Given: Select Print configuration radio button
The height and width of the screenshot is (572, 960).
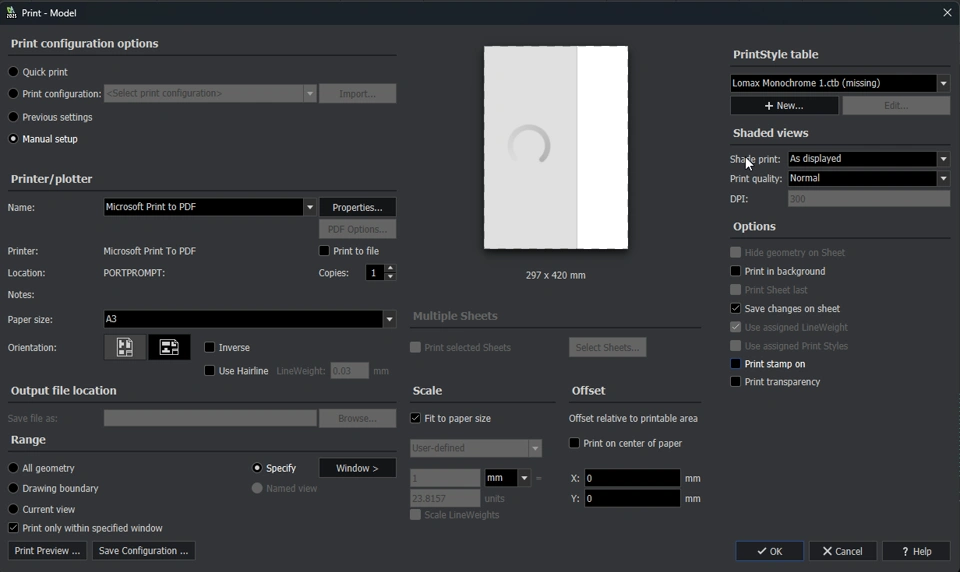Looking at the screenshot, I should click(x=13, y=94).
